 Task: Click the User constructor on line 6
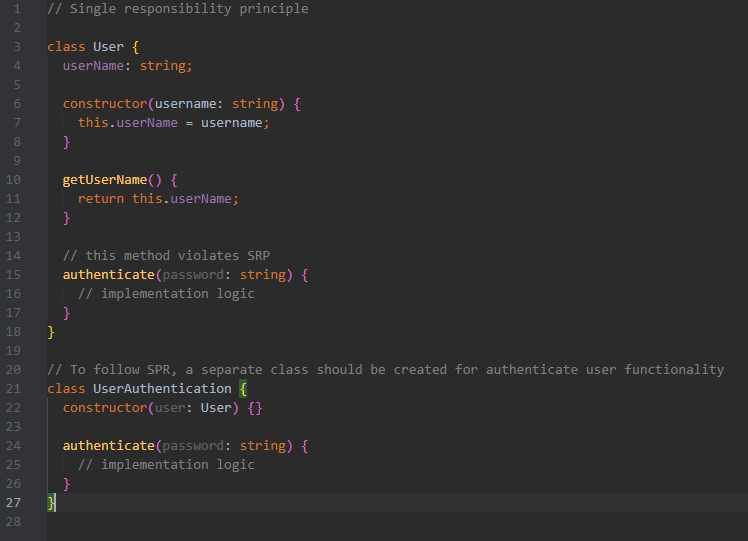pos(182,104)
